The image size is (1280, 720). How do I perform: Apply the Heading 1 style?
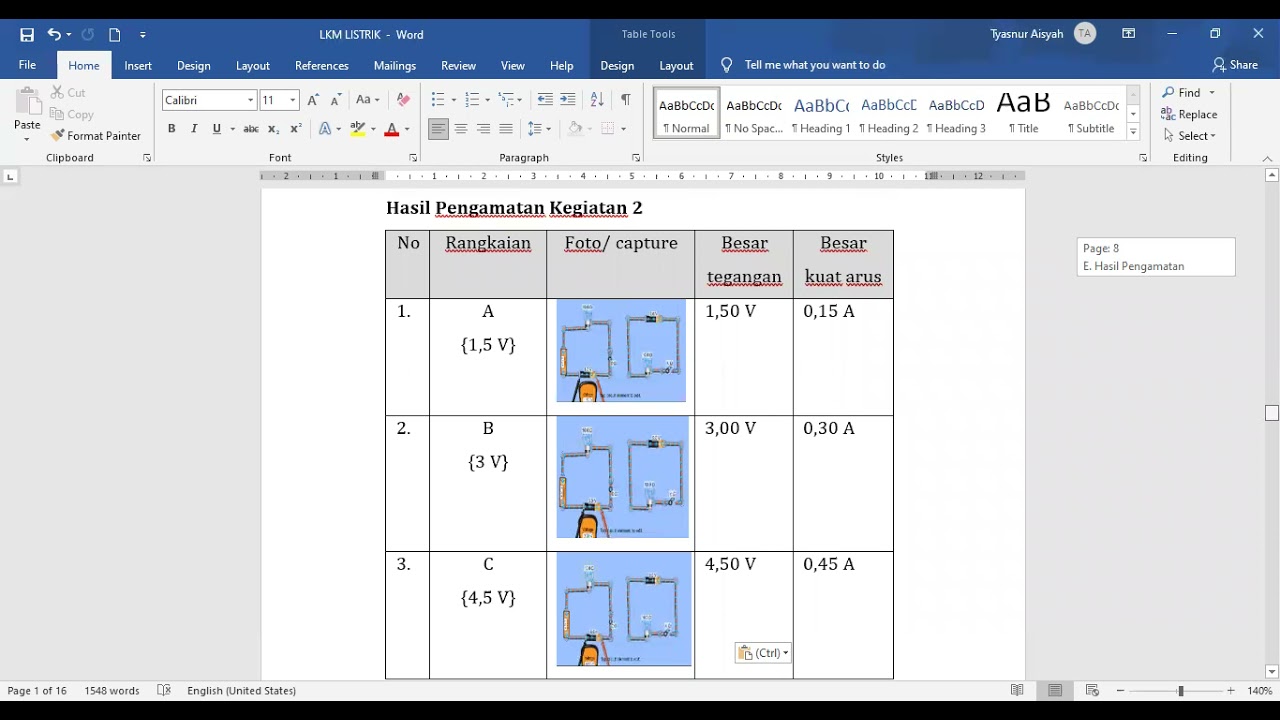click(x=821, y=112)
